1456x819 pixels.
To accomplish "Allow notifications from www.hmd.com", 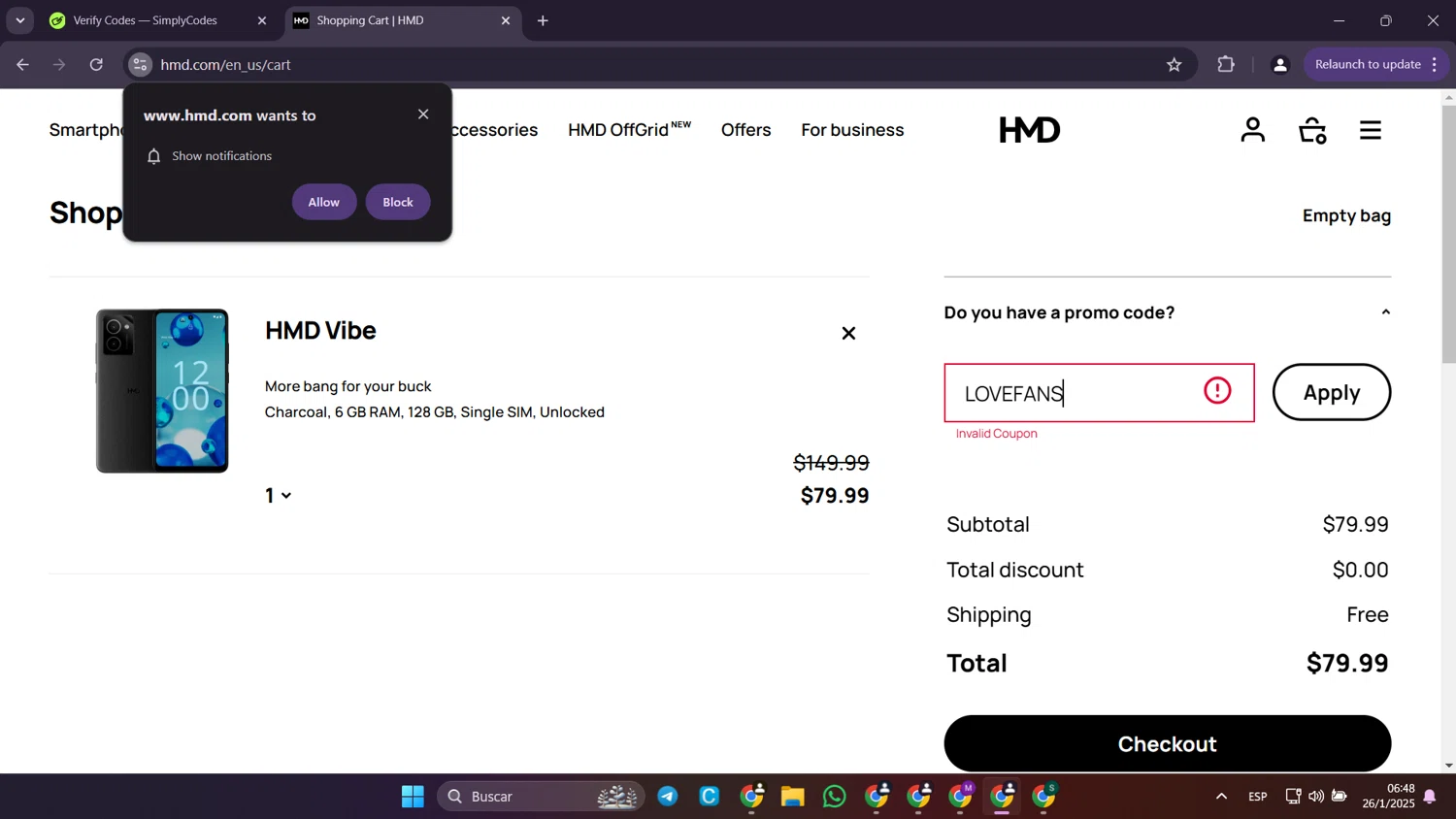I will 324,202.
